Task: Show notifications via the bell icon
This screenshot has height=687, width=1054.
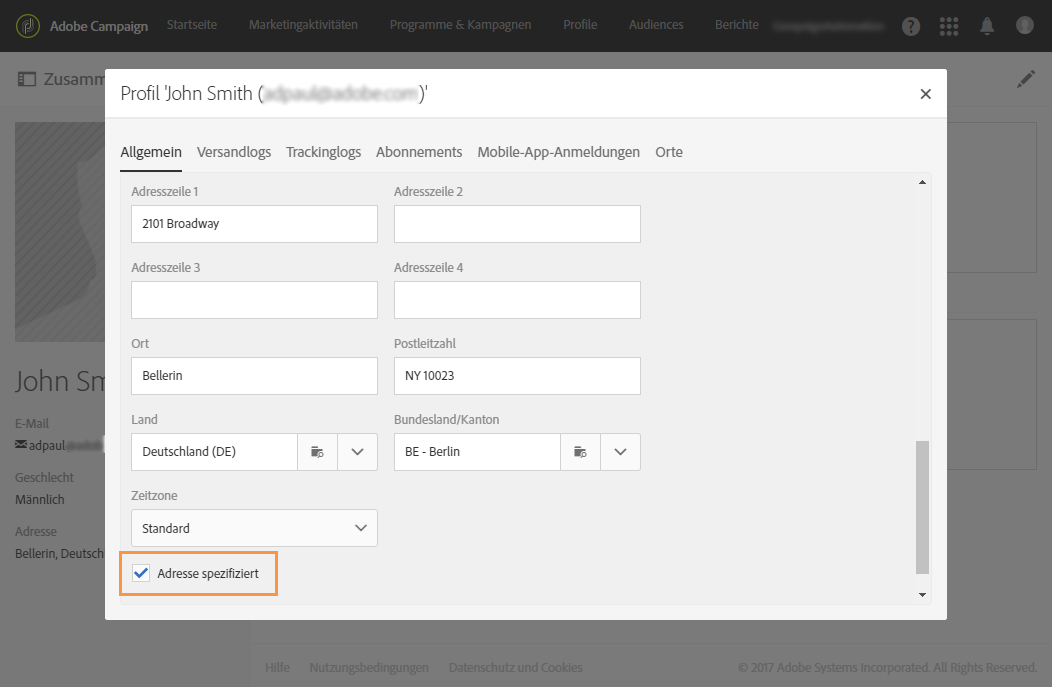Action: (x=987, y=26)
